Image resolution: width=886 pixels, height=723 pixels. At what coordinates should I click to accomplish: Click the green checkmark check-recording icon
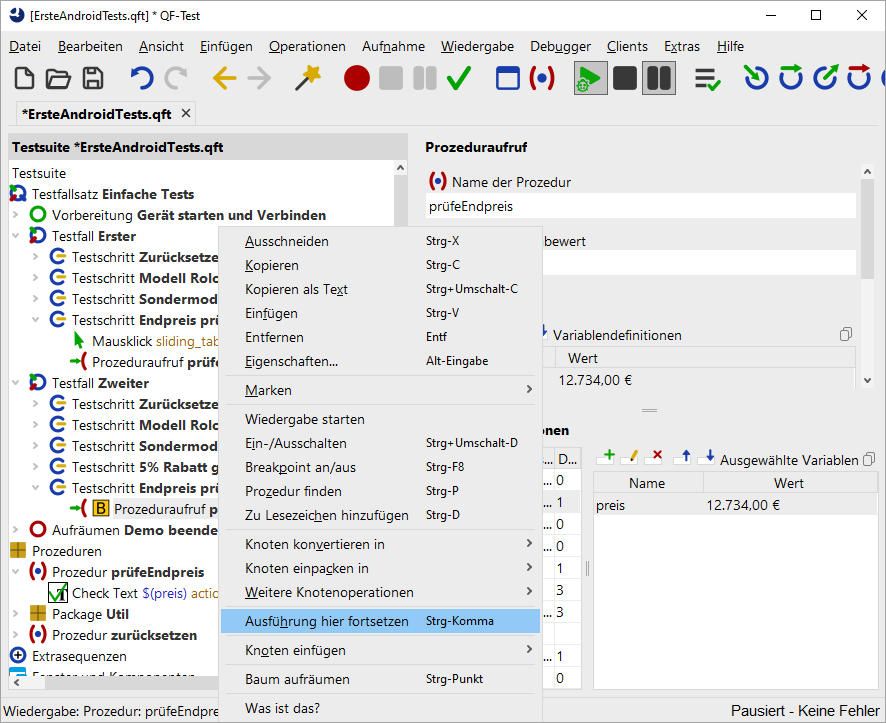(x=459, y=78)
